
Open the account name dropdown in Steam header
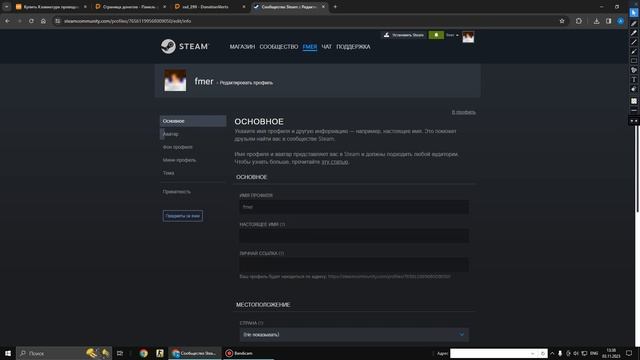pos(452,35)
